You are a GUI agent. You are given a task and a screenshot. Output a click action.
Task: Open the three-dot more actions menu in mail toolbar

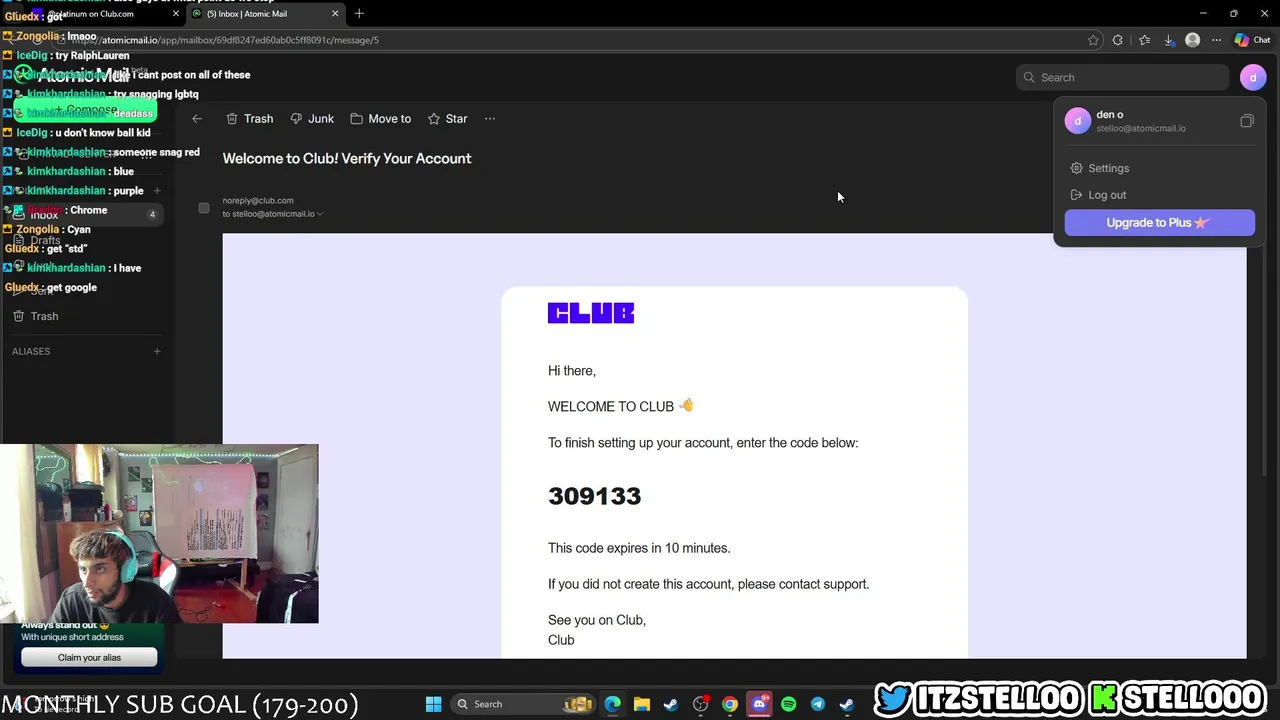[x=490, y=119]
